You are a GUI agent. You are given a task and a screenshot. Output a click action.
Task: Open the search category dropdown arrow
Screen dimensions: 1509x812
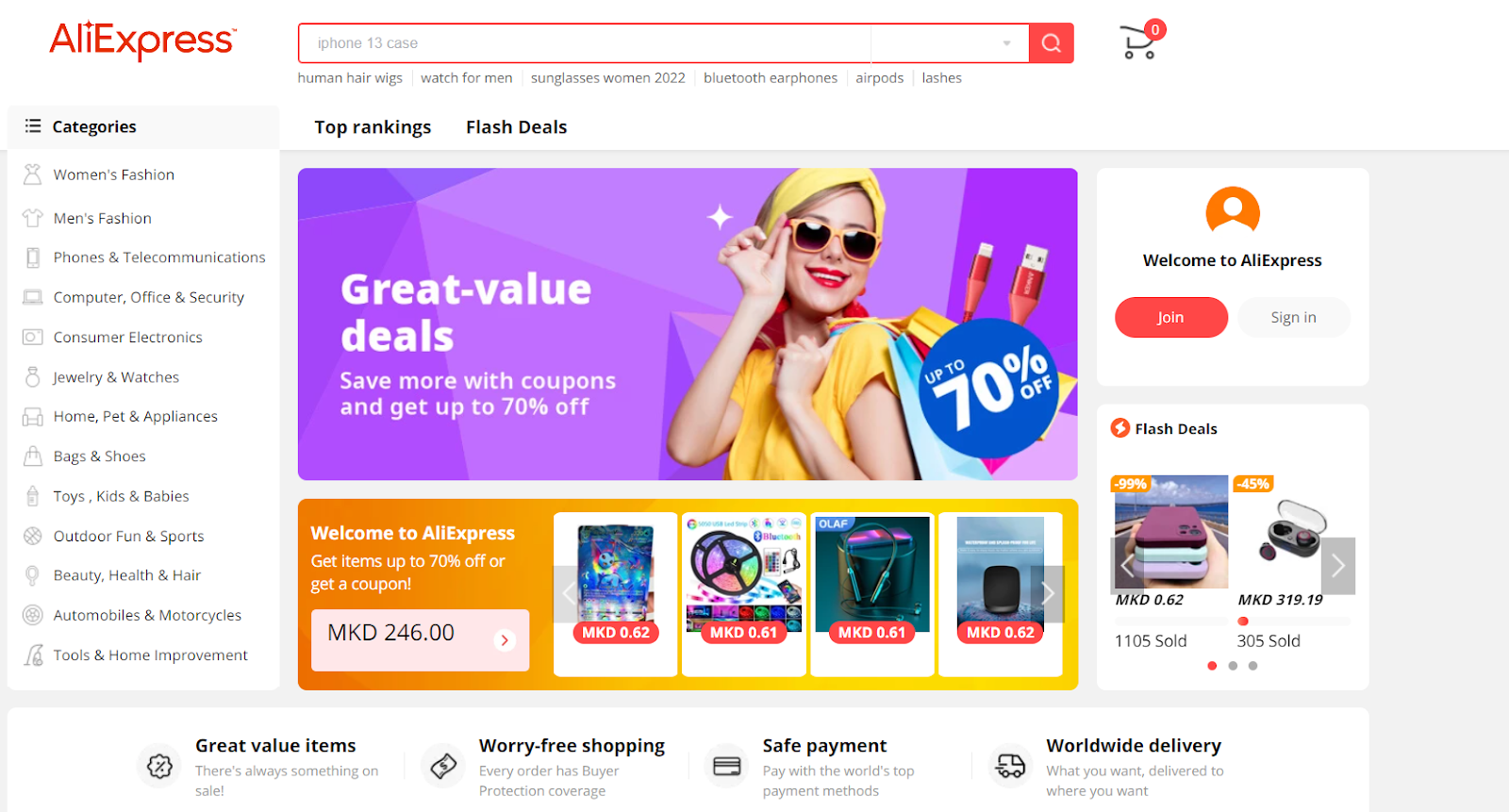coord(1006,43)
